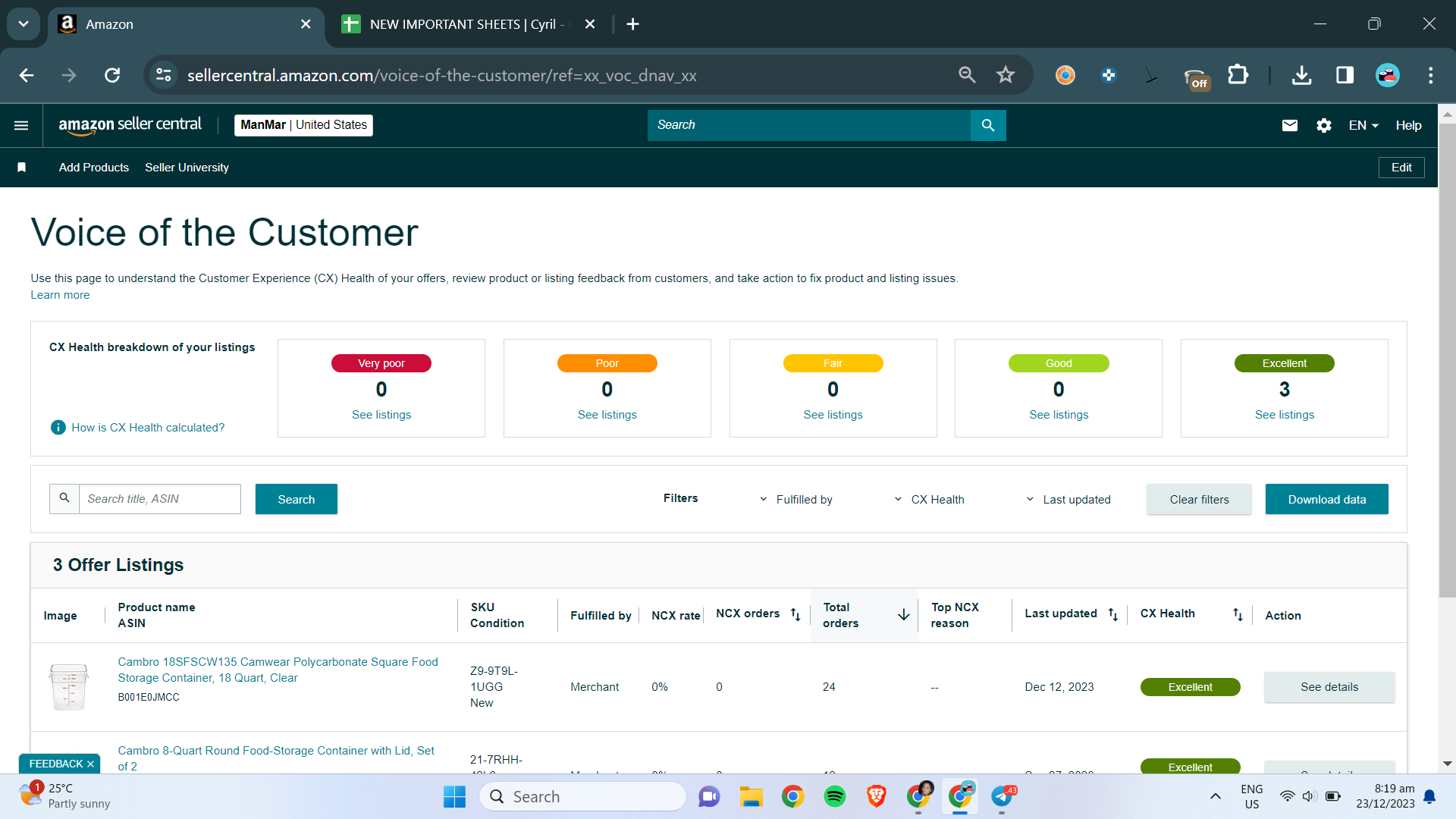The height and width of the screenshot is (819, 1456).
Task: Sort table by Last updated
Action: coord(1113,614)
